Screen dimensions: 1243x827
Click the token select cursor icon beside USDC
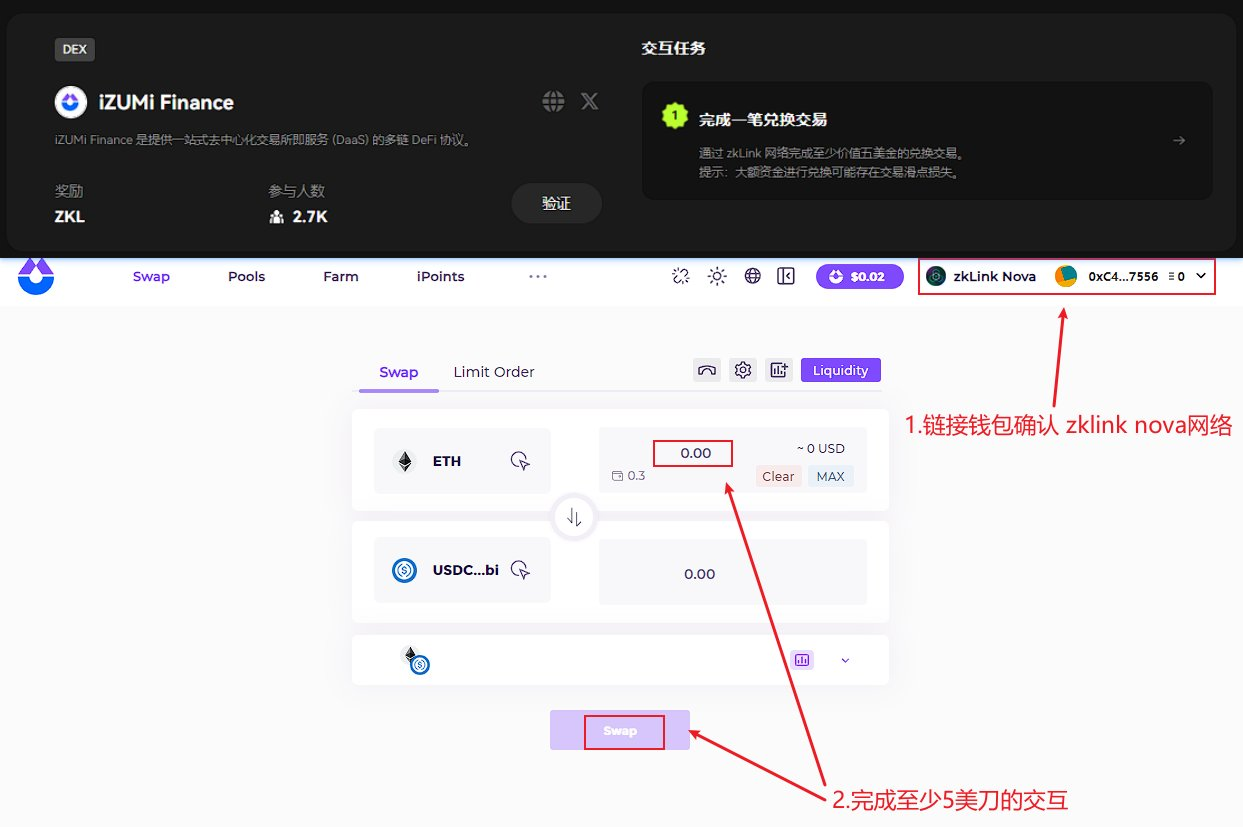pos(520,570)
